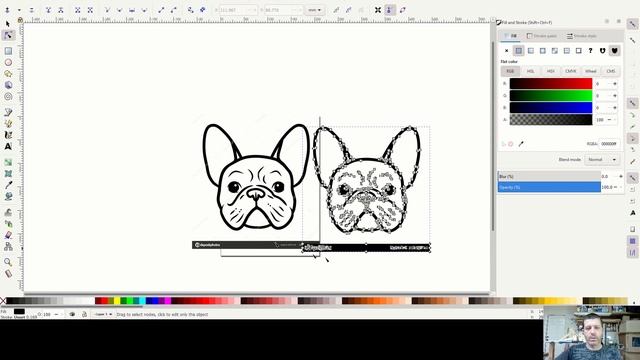
Task: Increase the G channel value stepper
Action: point(615,96)
